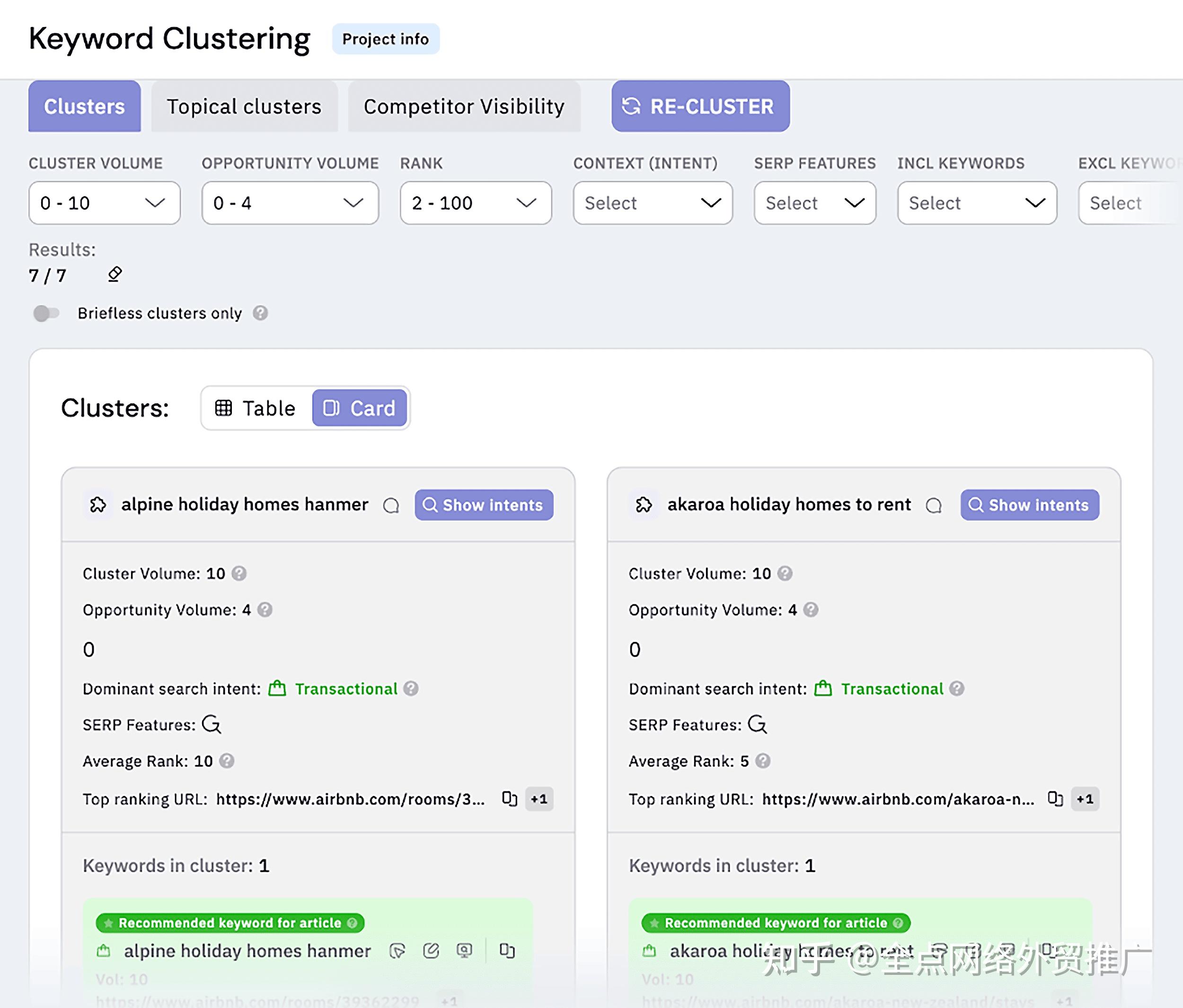Open Opportunity Volume help in akaroa card
The width and height of the screenshot is (1183, 1008).
coord(811,610)
